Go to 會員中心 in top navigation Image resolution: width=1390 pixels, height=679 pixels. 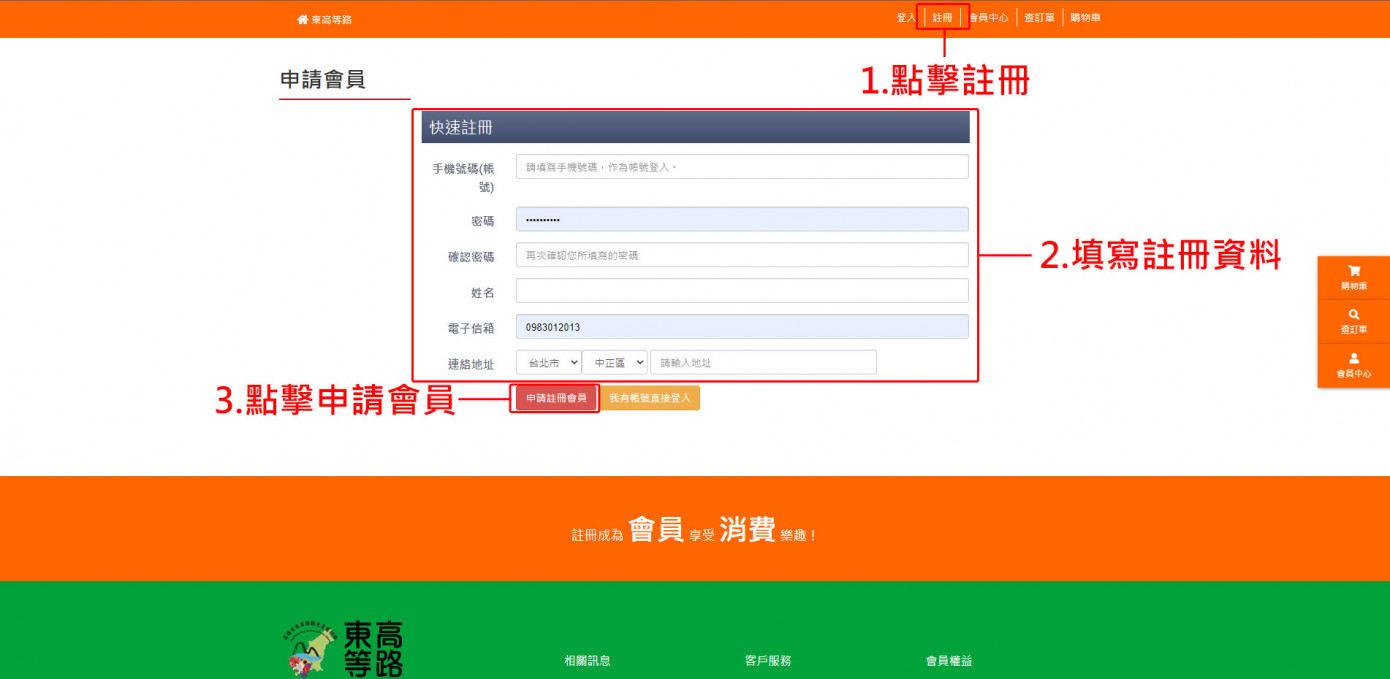pos(988,18)
